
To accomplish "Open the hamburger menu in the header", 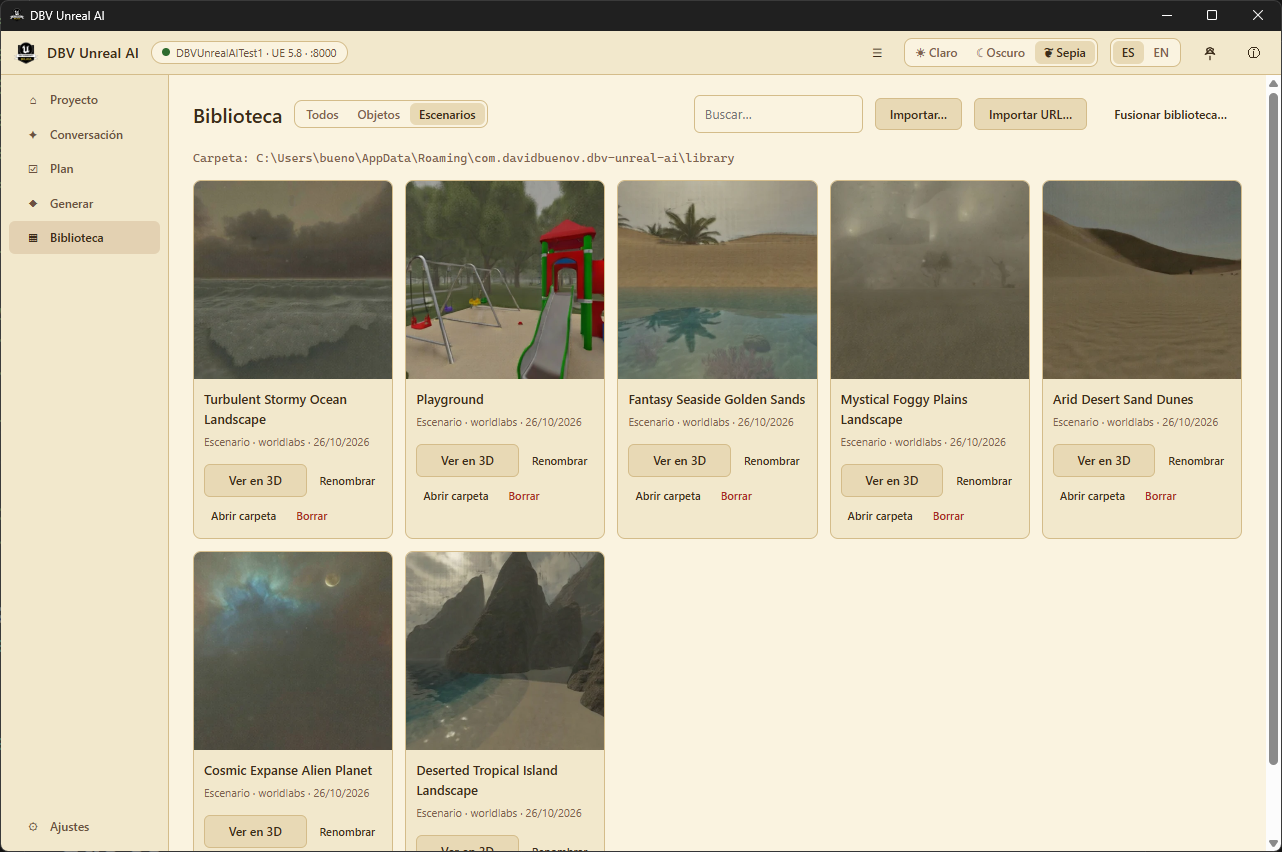I will pos(877,53).
